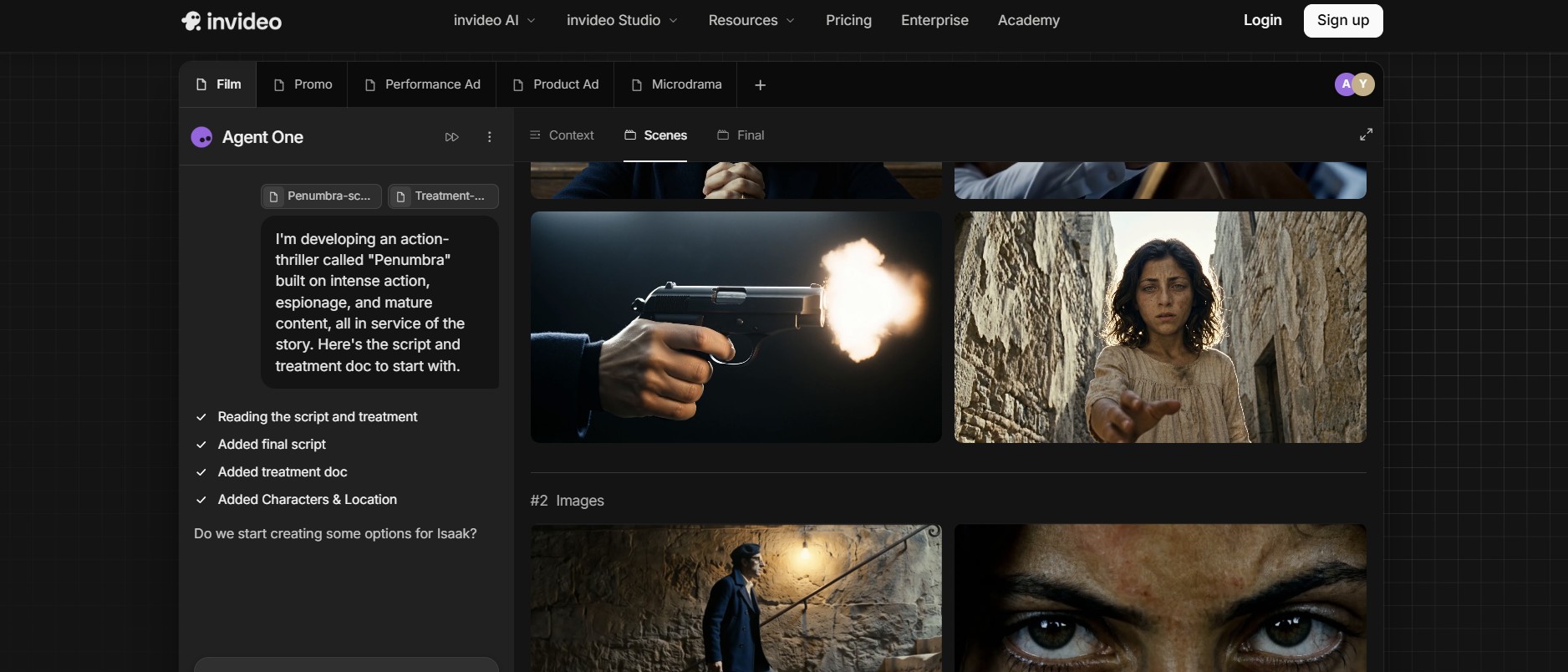1568x672 pixels.
Task: Select the Product Ad tab
Action: tap(555, 84)
